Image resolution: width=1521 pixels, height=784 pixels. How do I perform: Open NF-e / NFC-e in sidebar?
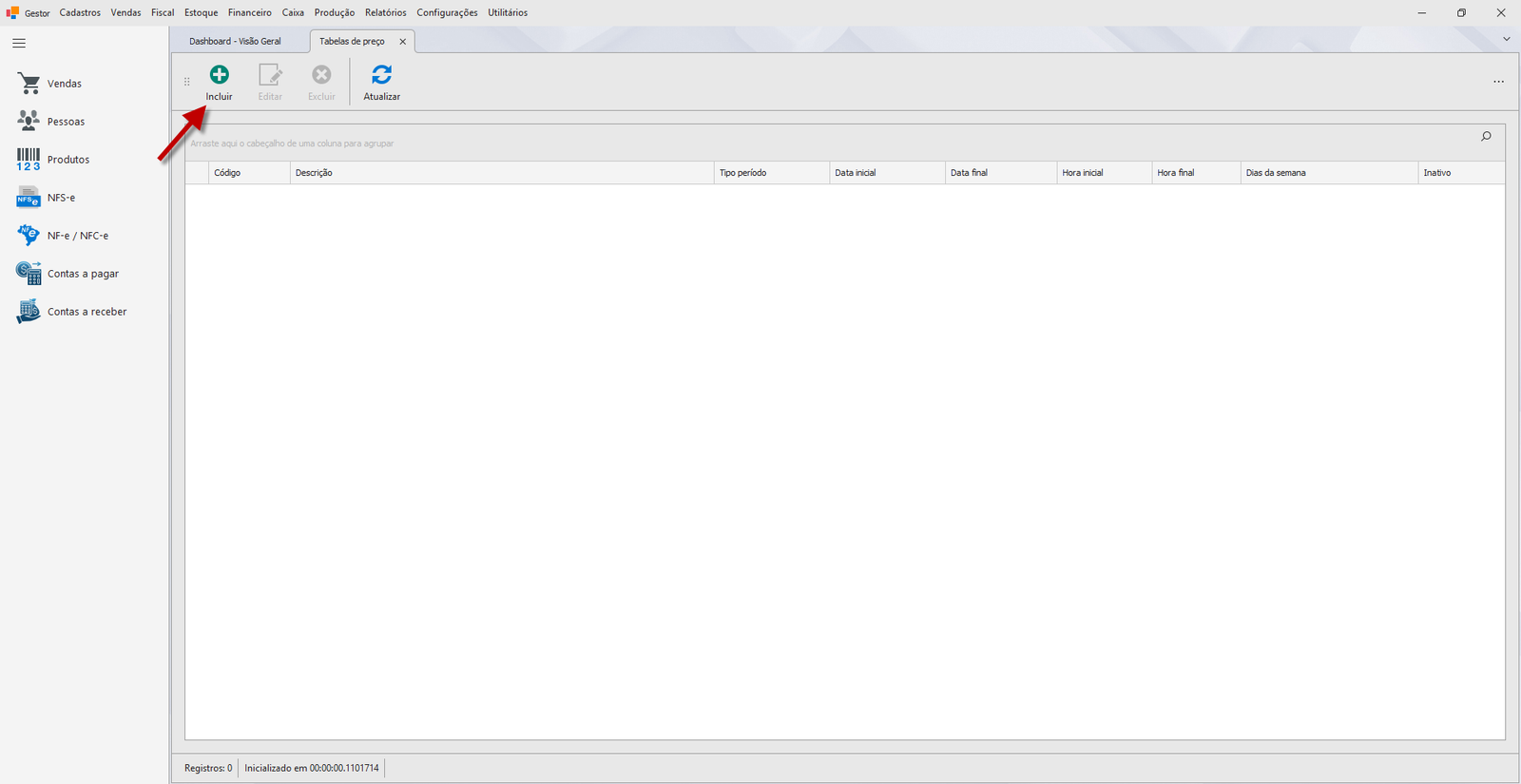(x=63, y=236)
